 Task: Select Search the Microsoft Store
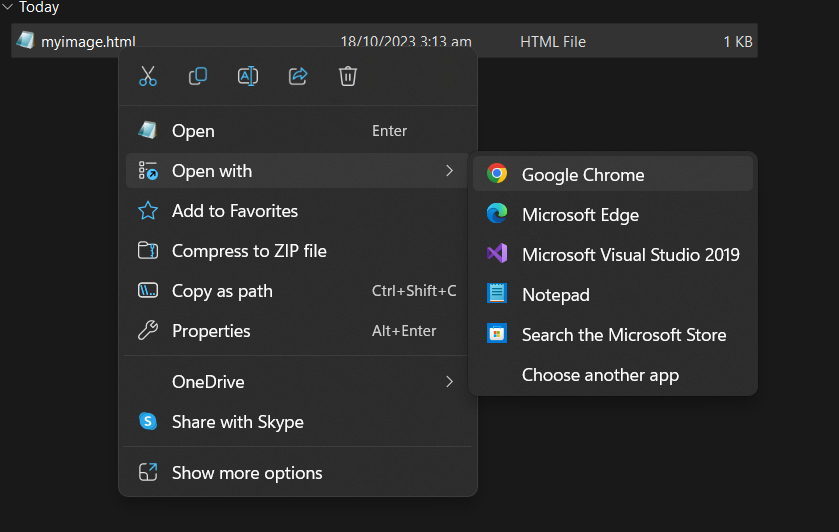coord(623,335)
